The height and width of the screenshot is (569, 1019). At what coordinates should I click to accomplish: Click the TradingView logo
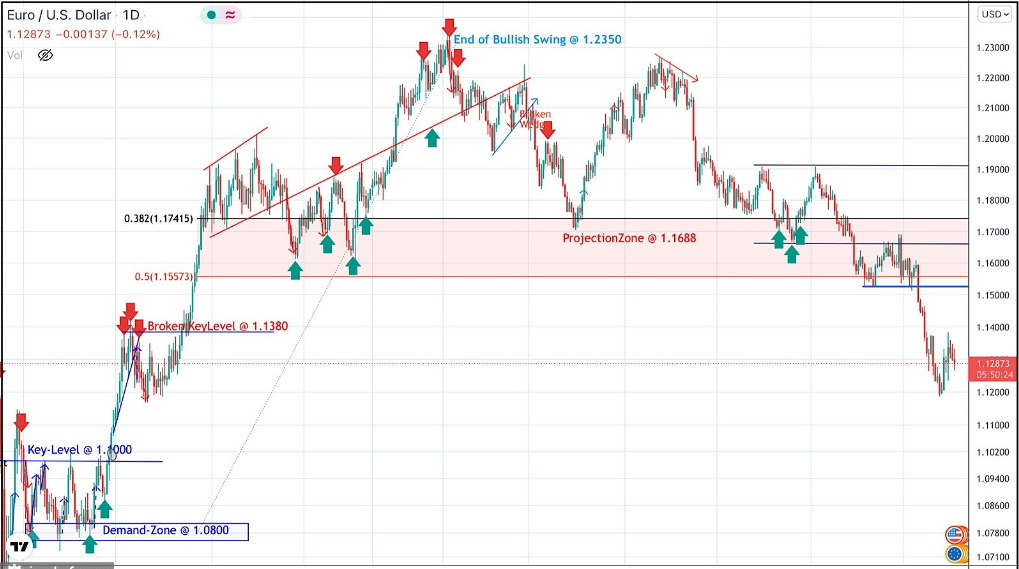point(19,548)
